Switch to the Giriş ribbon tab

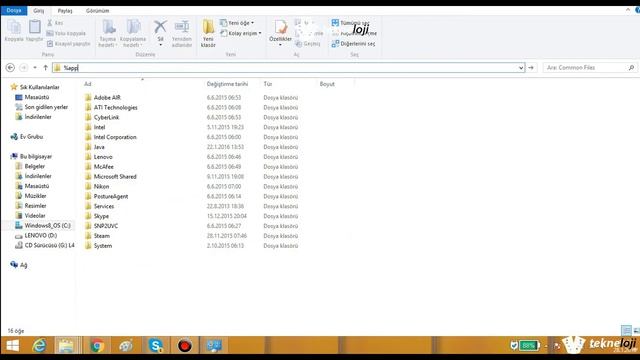click(39, 11)
